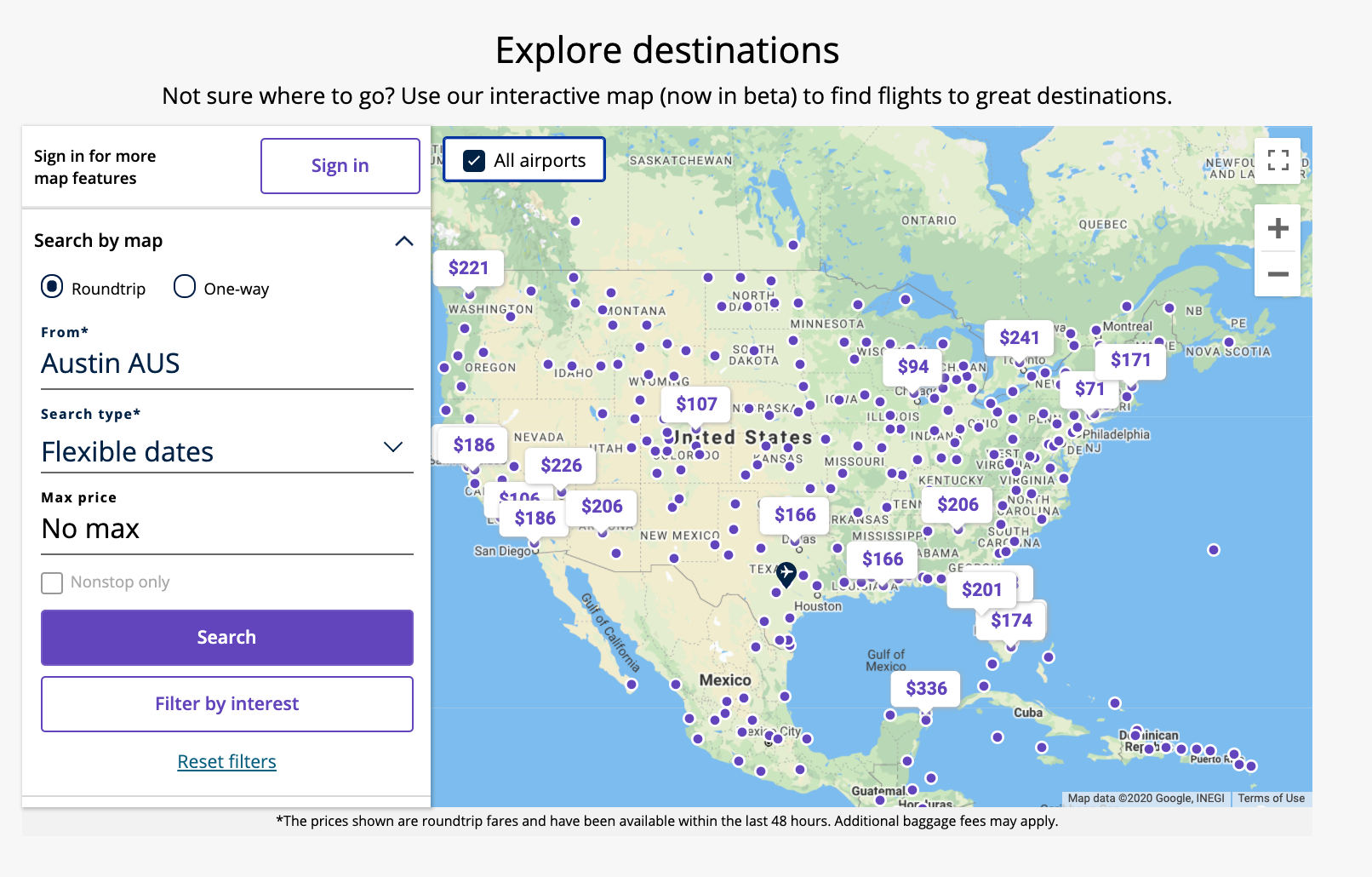
Task: Enable the Nonstop only checkbox
Action: [53, 582]
